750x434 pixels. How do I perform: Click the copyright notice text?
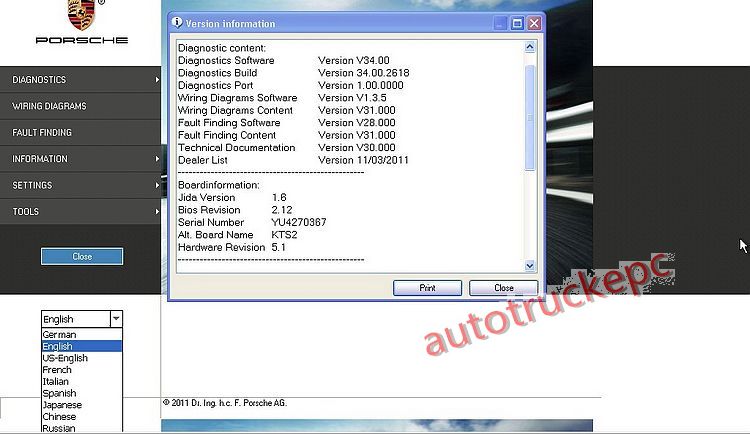pyautogui.click(x=225, y=403)
